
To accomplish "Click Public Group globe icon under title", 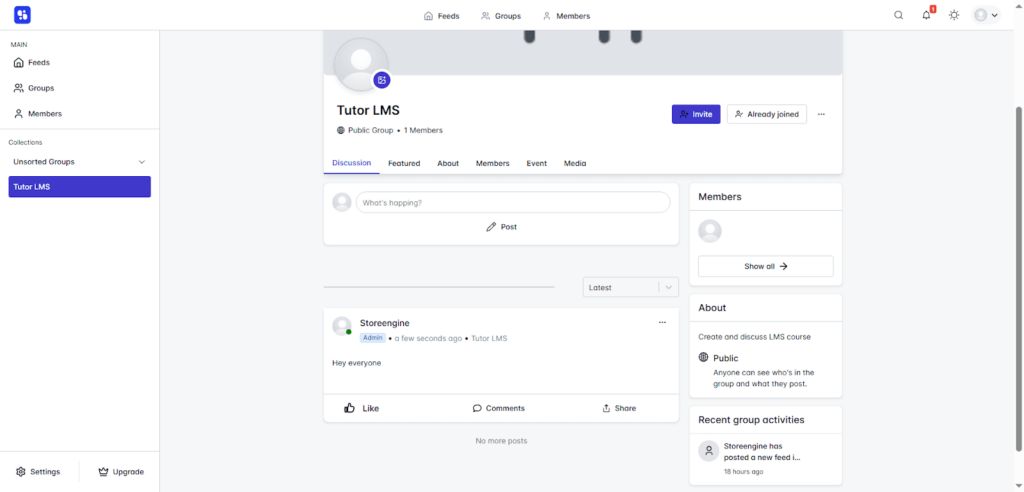I will (x=341, y=131).
